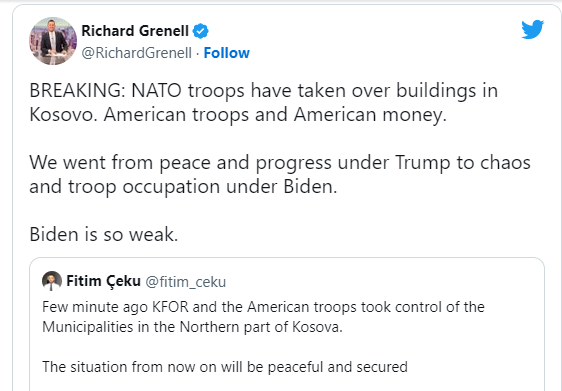Follow Richard Grenell

227,53
